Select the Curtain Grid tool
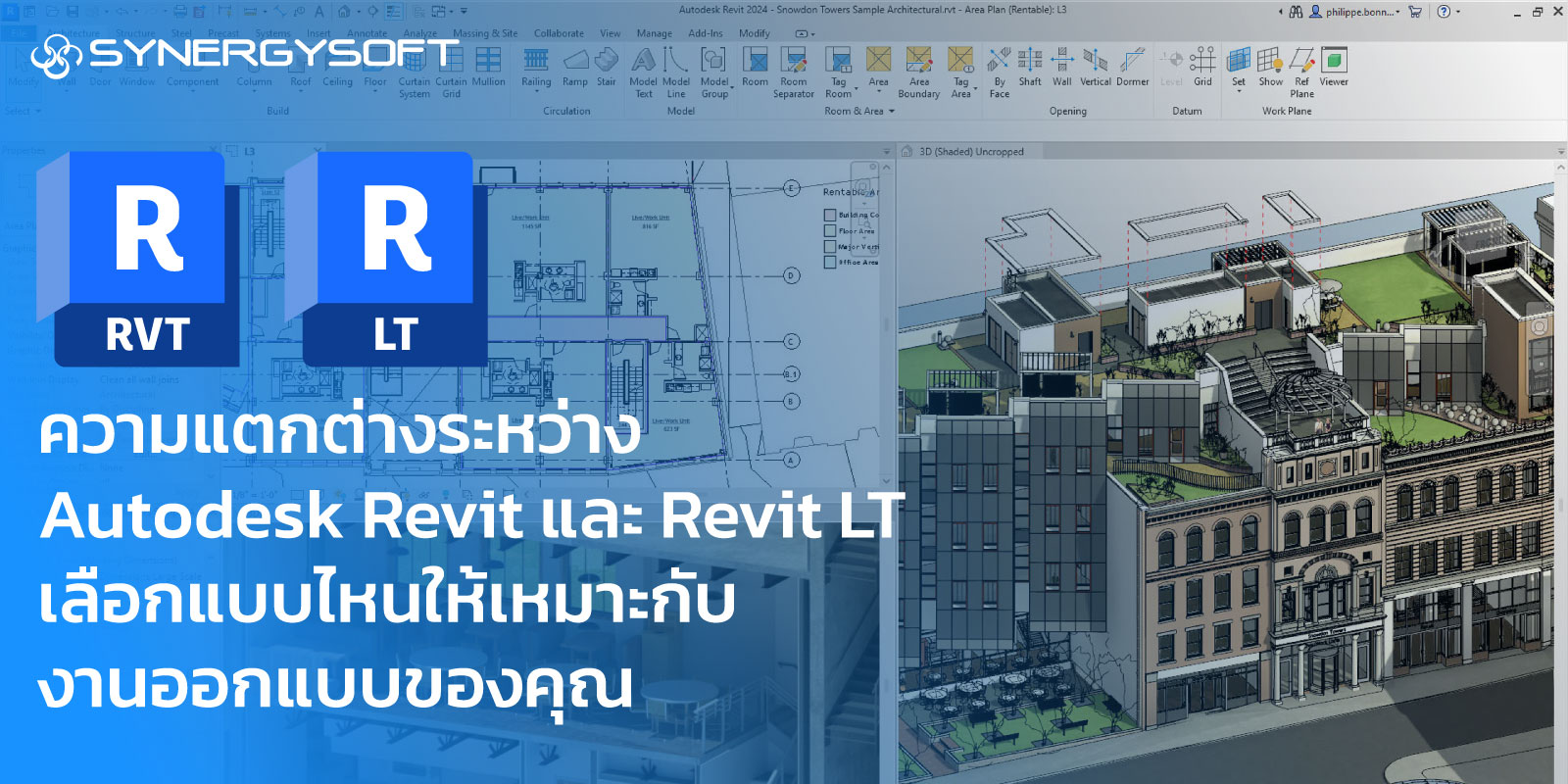 coord(451,73)
